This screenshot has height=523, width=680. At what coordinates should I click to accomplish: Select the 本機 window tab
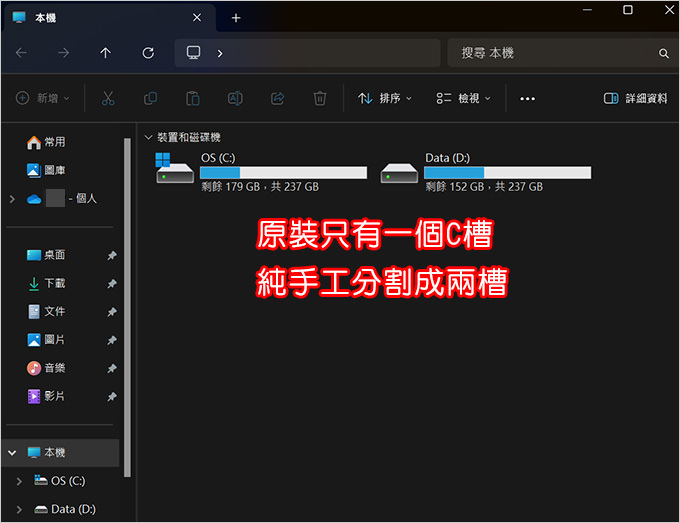tap(108, 18)
